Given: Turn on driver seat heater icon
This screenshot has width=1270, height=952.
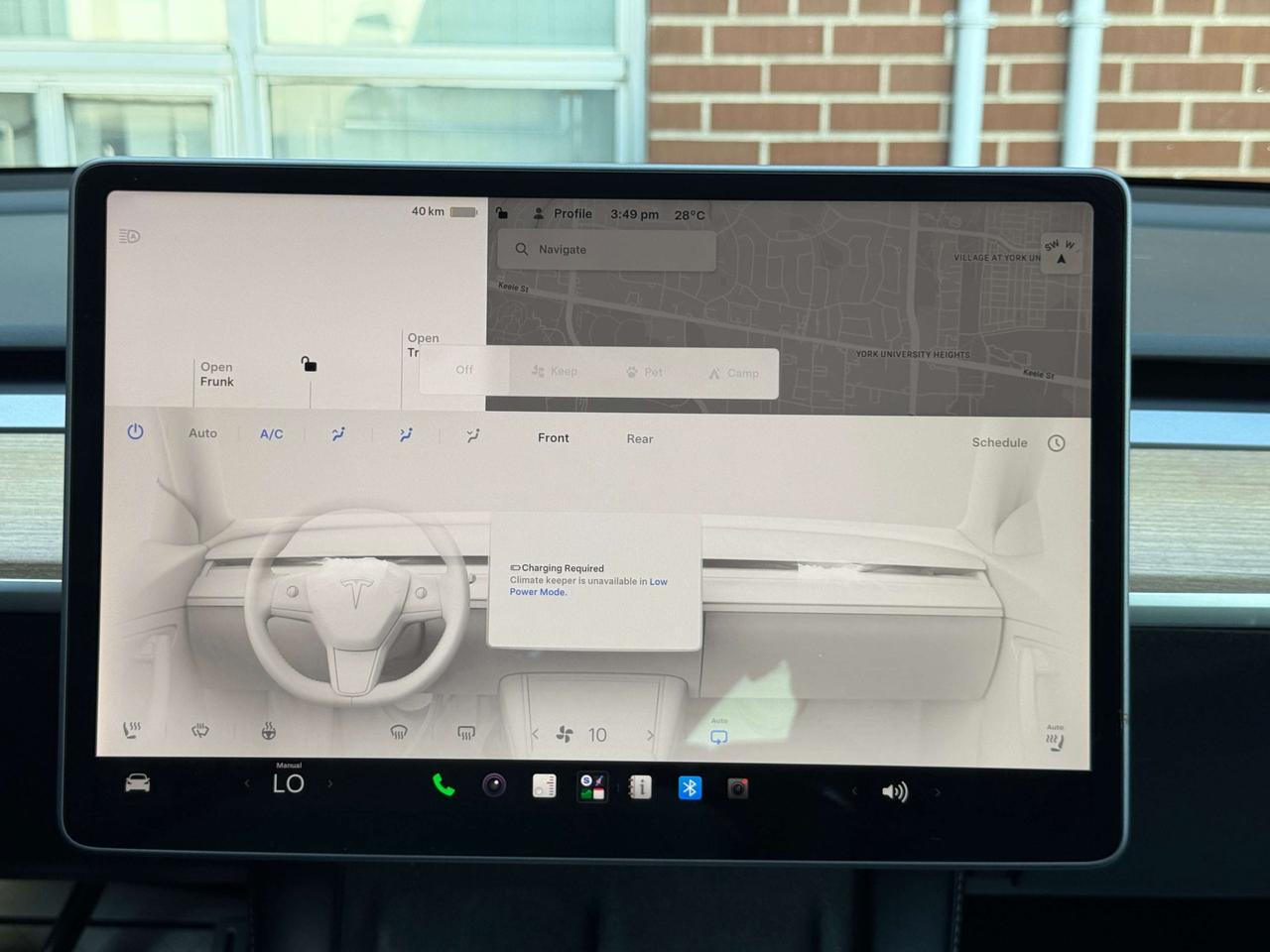Looking at the screenshot, I should (x=131, y=731).
